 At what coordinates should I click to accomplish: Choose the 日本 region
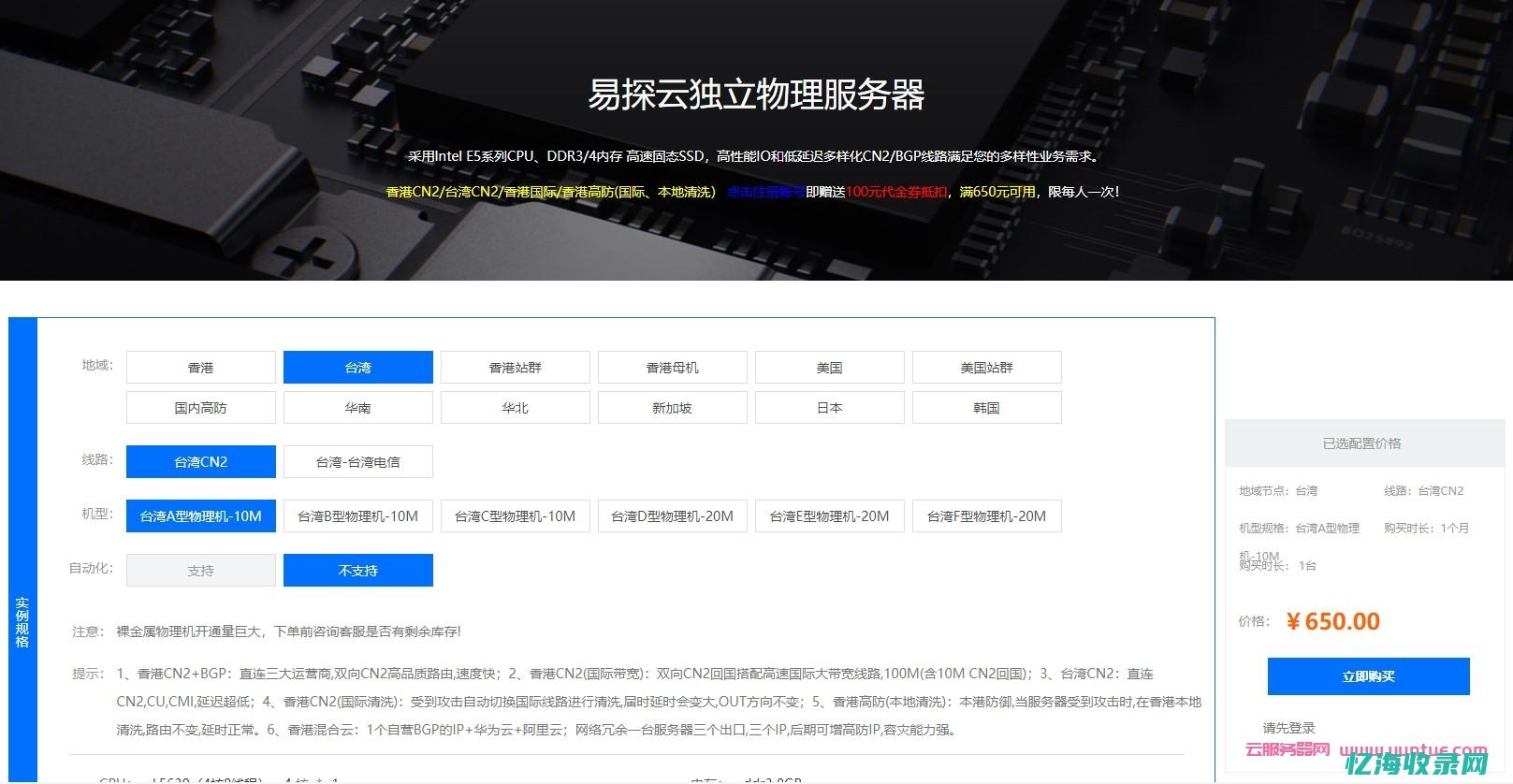830,408
